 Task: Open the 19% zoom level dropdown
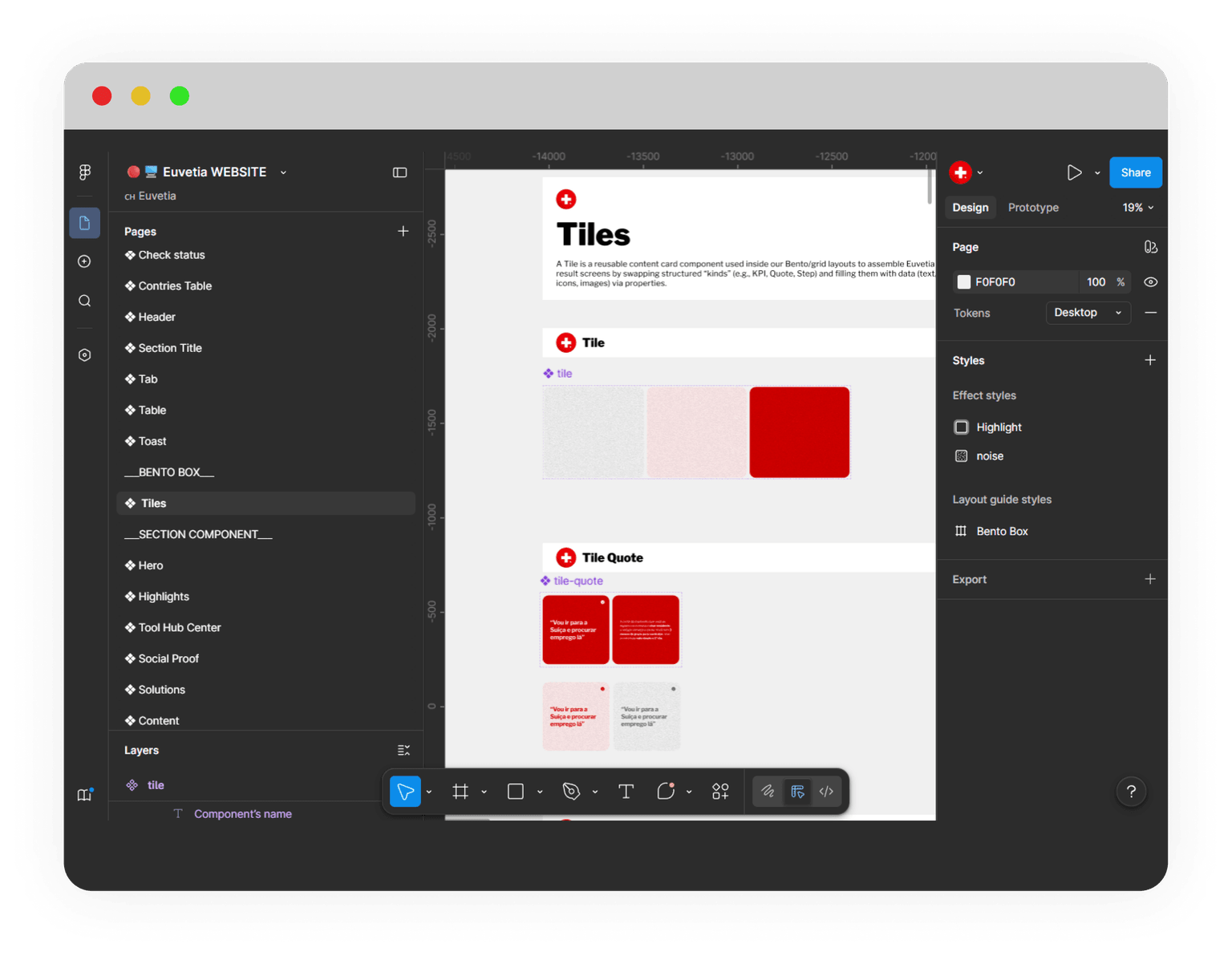(1138, 208)
